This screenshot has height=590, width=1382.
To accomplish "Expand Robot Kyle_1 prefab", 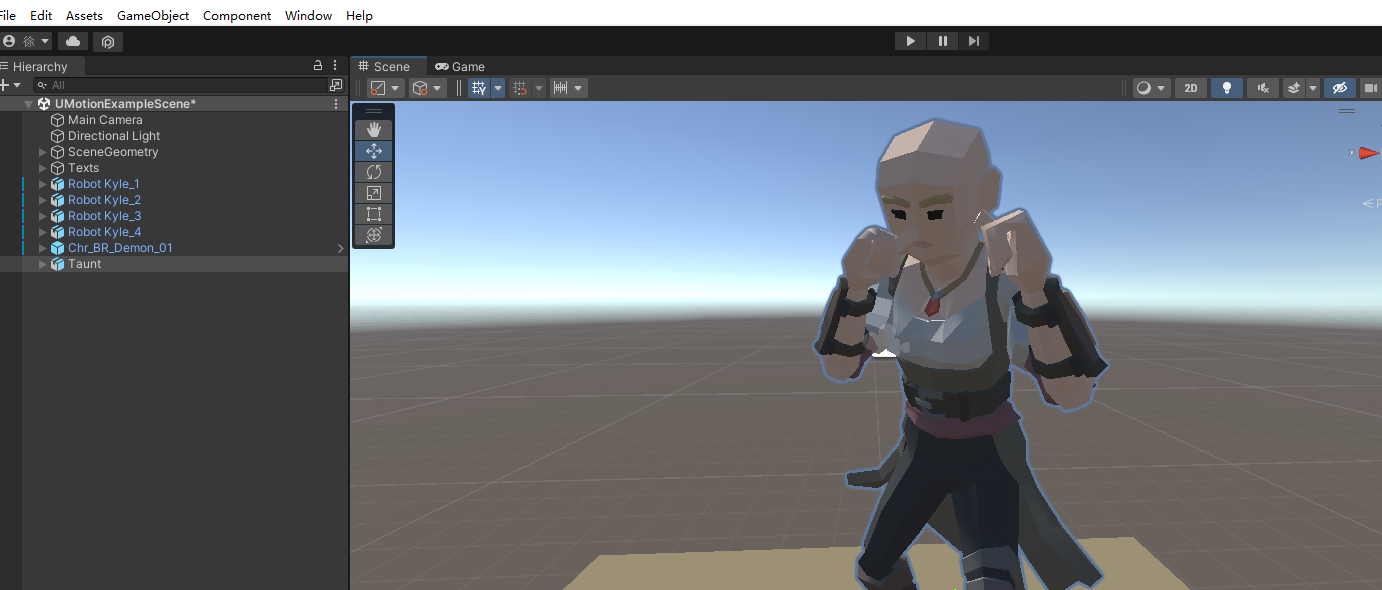I will coord(43,184).
